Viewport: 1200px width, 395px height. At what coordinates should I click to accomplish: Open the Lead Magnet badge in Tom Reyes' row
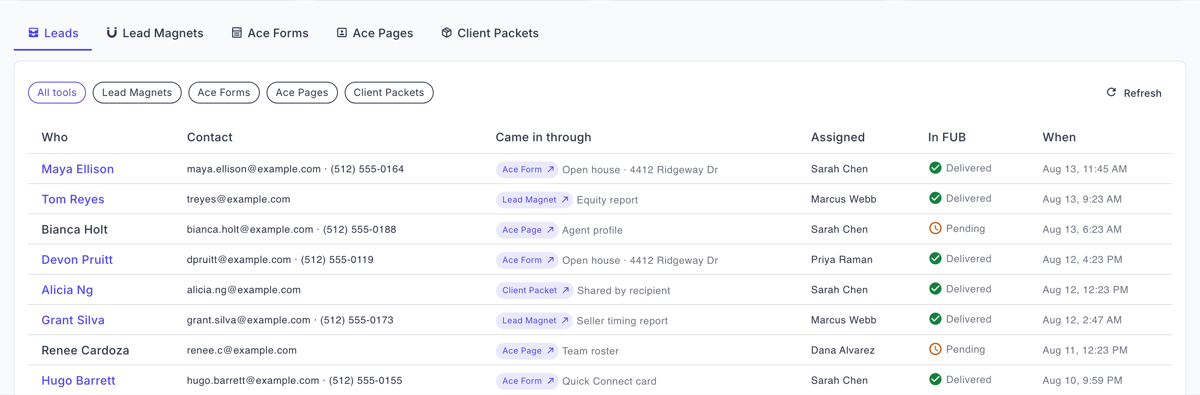(x=534, y=200)
